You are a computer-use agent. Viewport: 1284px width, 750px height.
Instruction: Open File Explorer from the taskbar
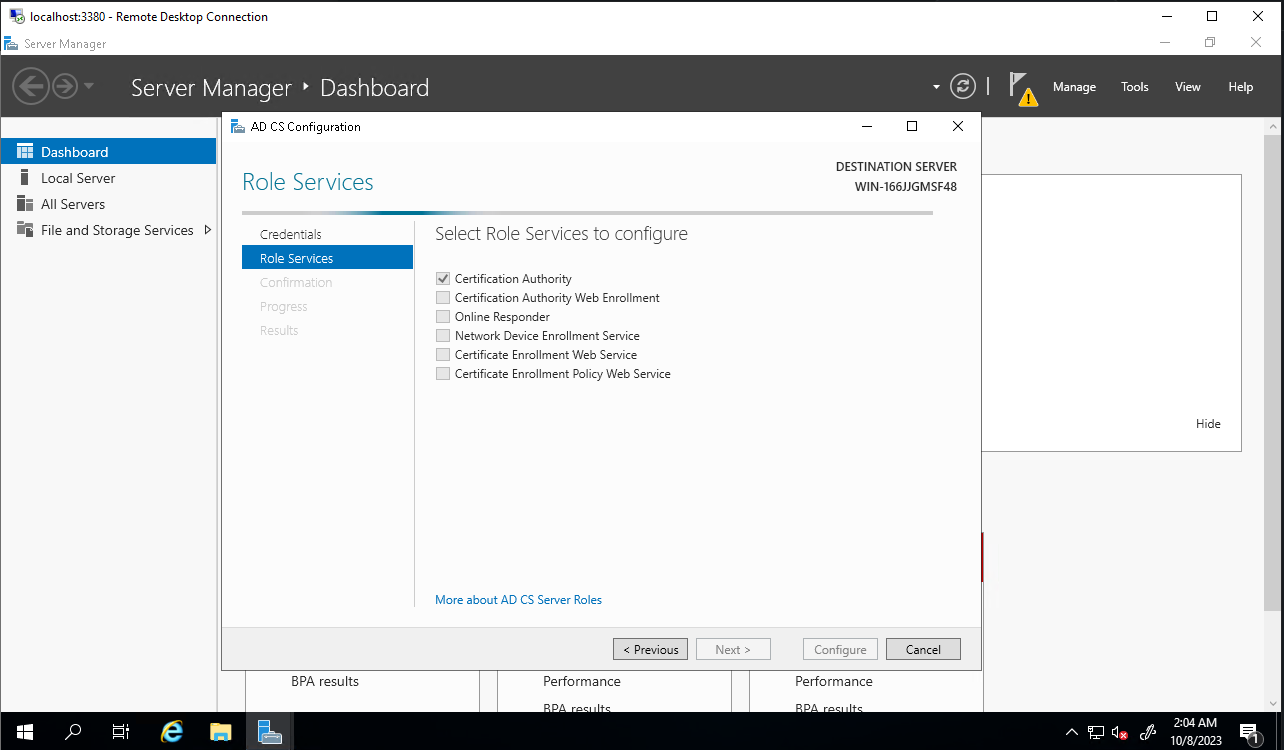pos(221,731)
